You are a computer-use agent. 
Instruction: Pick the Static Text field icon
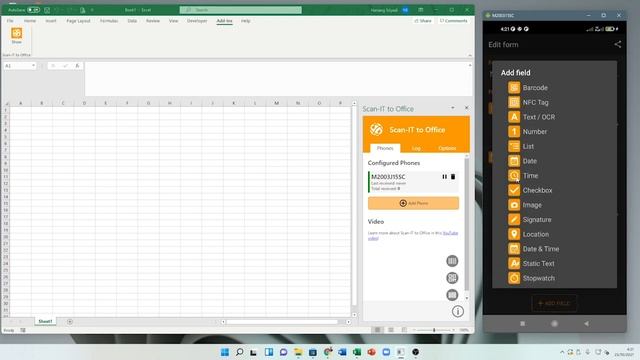[514, 263]
